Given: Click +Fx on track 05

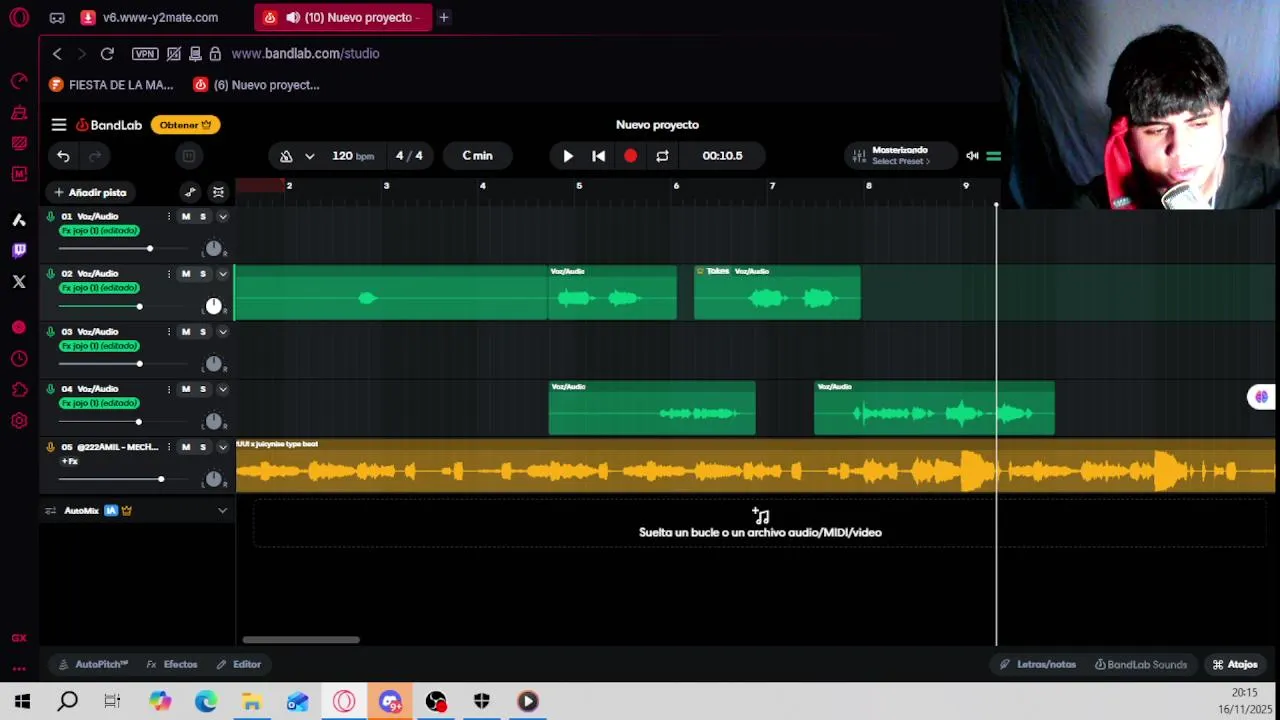Looking at the screenshot, I should coord(69,461).
